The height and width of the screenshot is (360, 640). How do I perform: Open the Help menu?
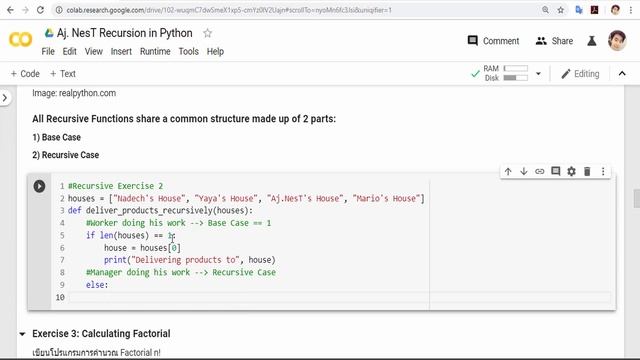click(215, 51)
